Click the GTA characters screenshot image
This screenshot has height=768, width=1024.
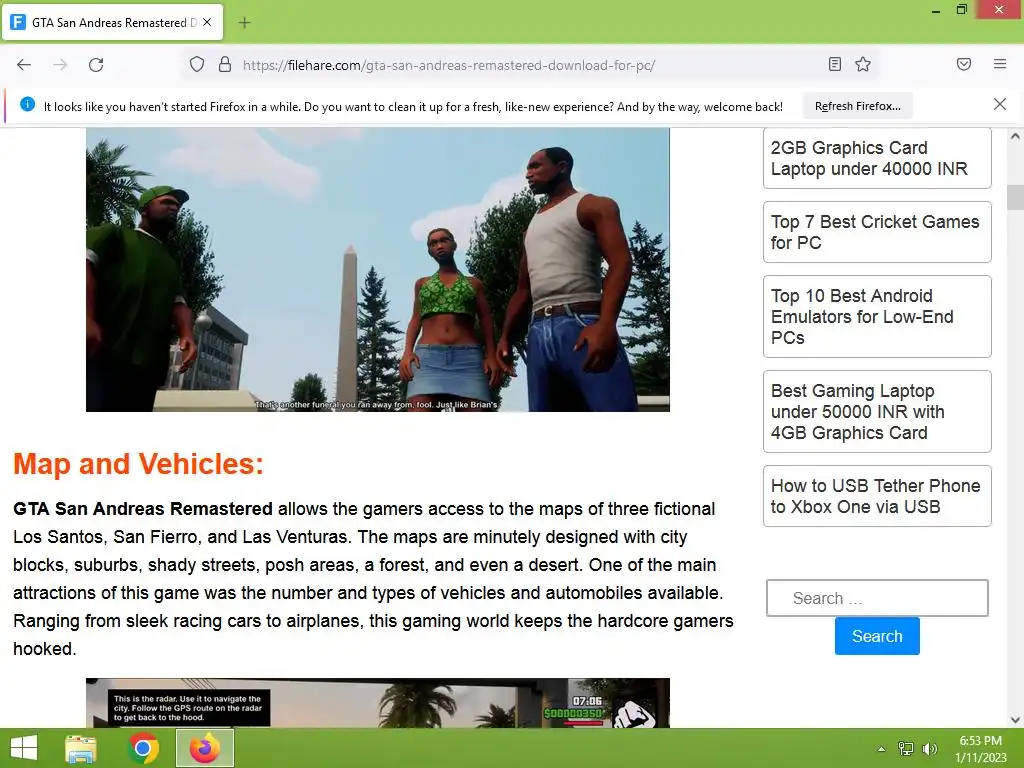pyautogui.click(x=377, y=270)
